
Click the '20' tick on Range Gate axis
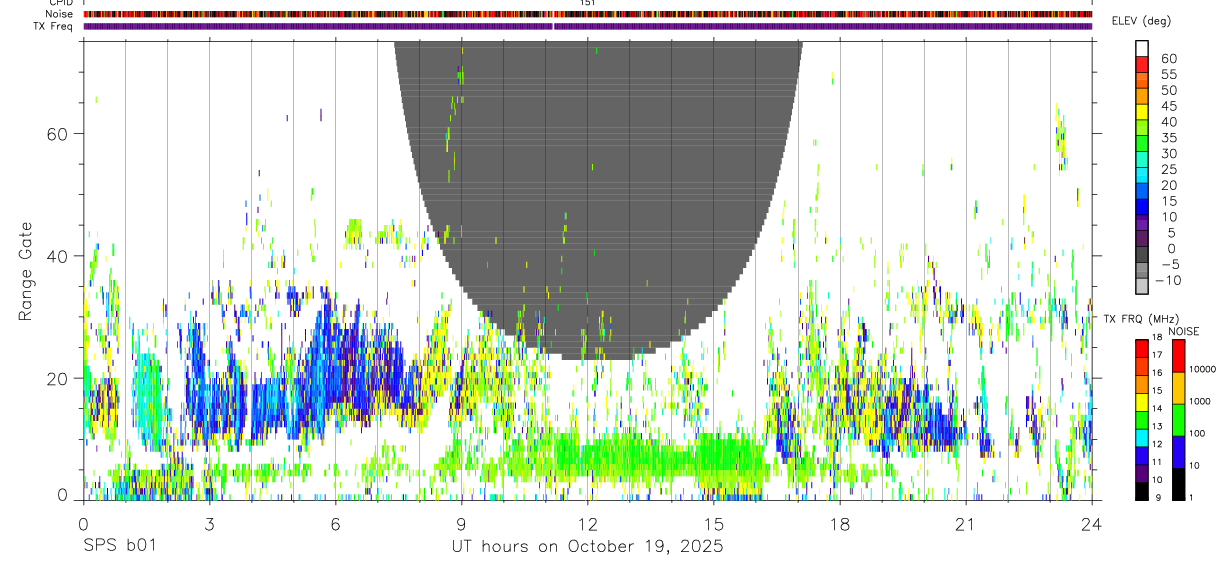point(55,378)
